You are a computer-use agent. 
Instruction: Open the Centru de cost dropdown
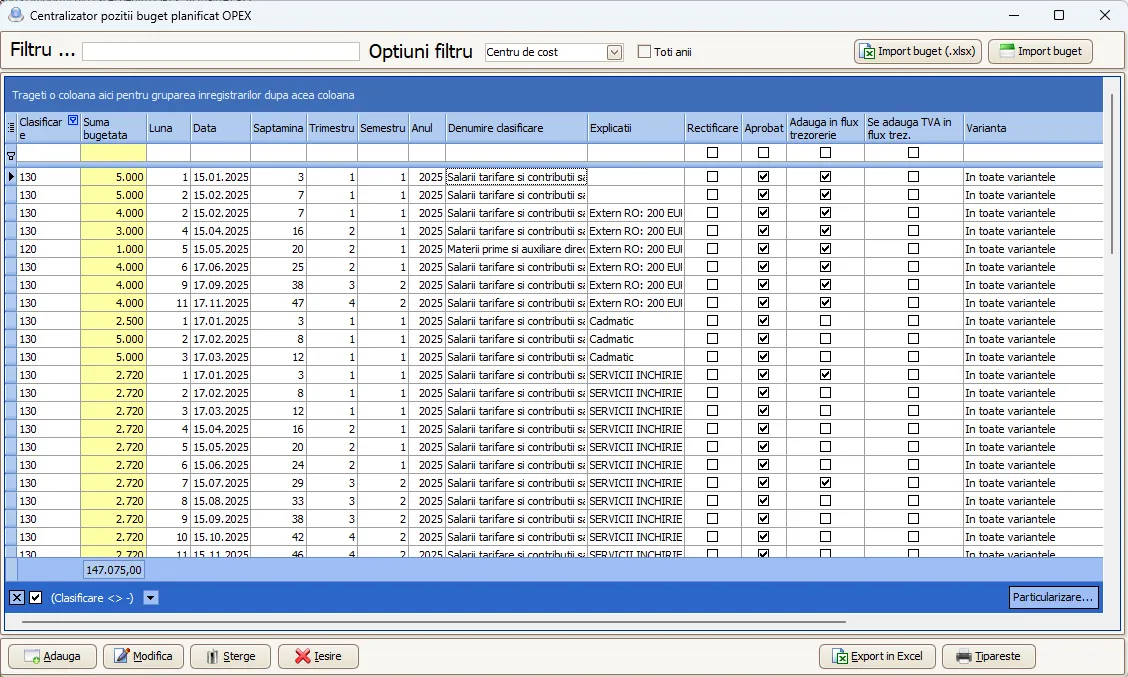(x=614, y=53)
